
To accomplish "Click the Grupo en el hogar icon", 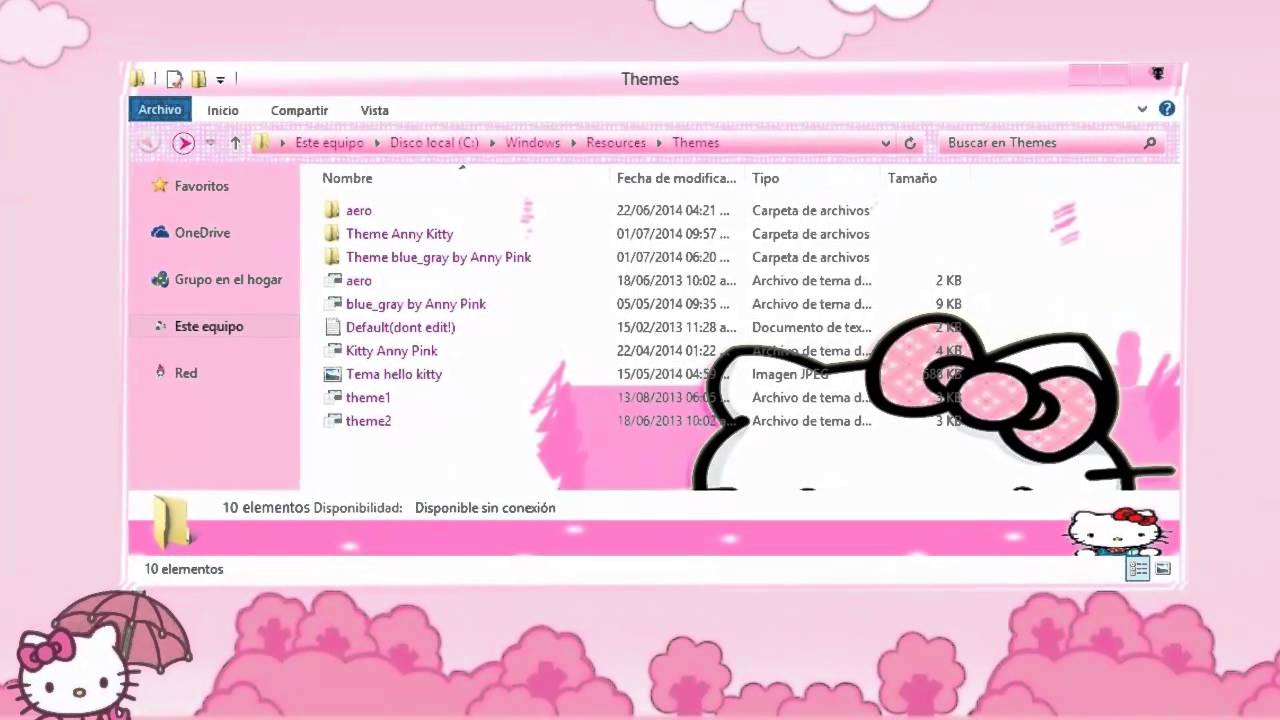I will click(160, 279).
